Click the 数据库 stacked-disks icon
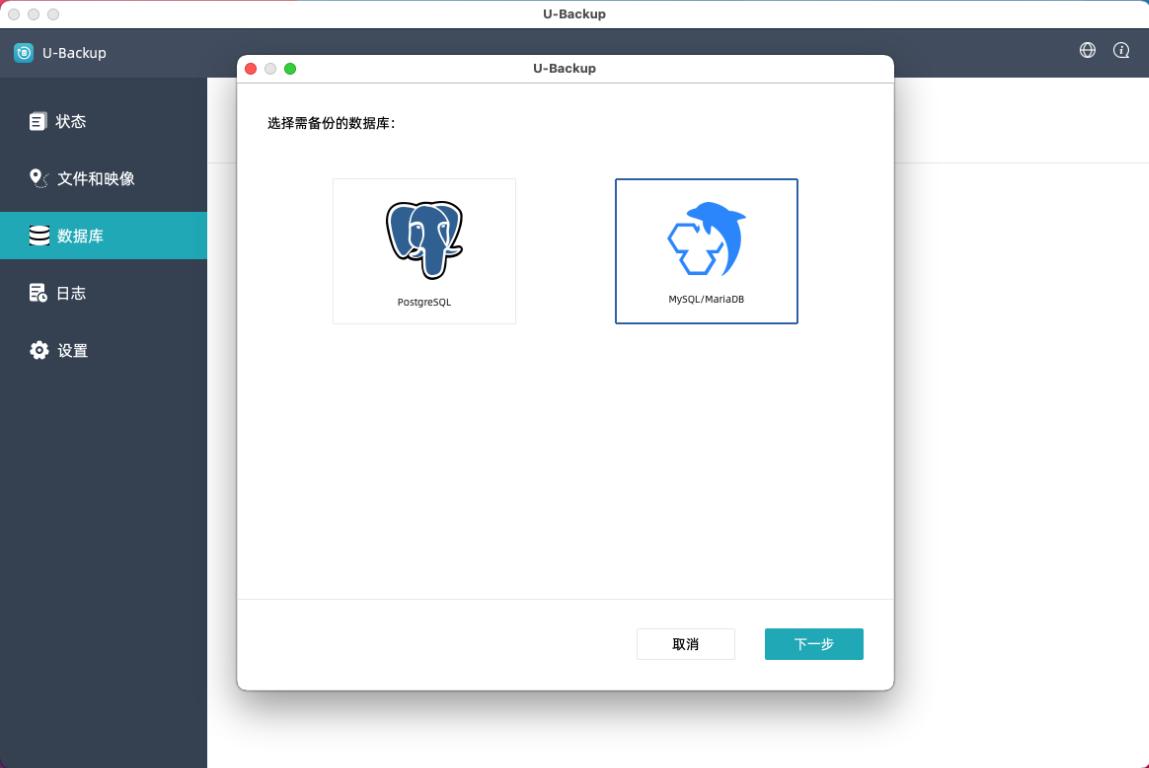Image resolution: width=1149 pixels, height=768 pixels. pyautogui.click(x=39, y=236)
